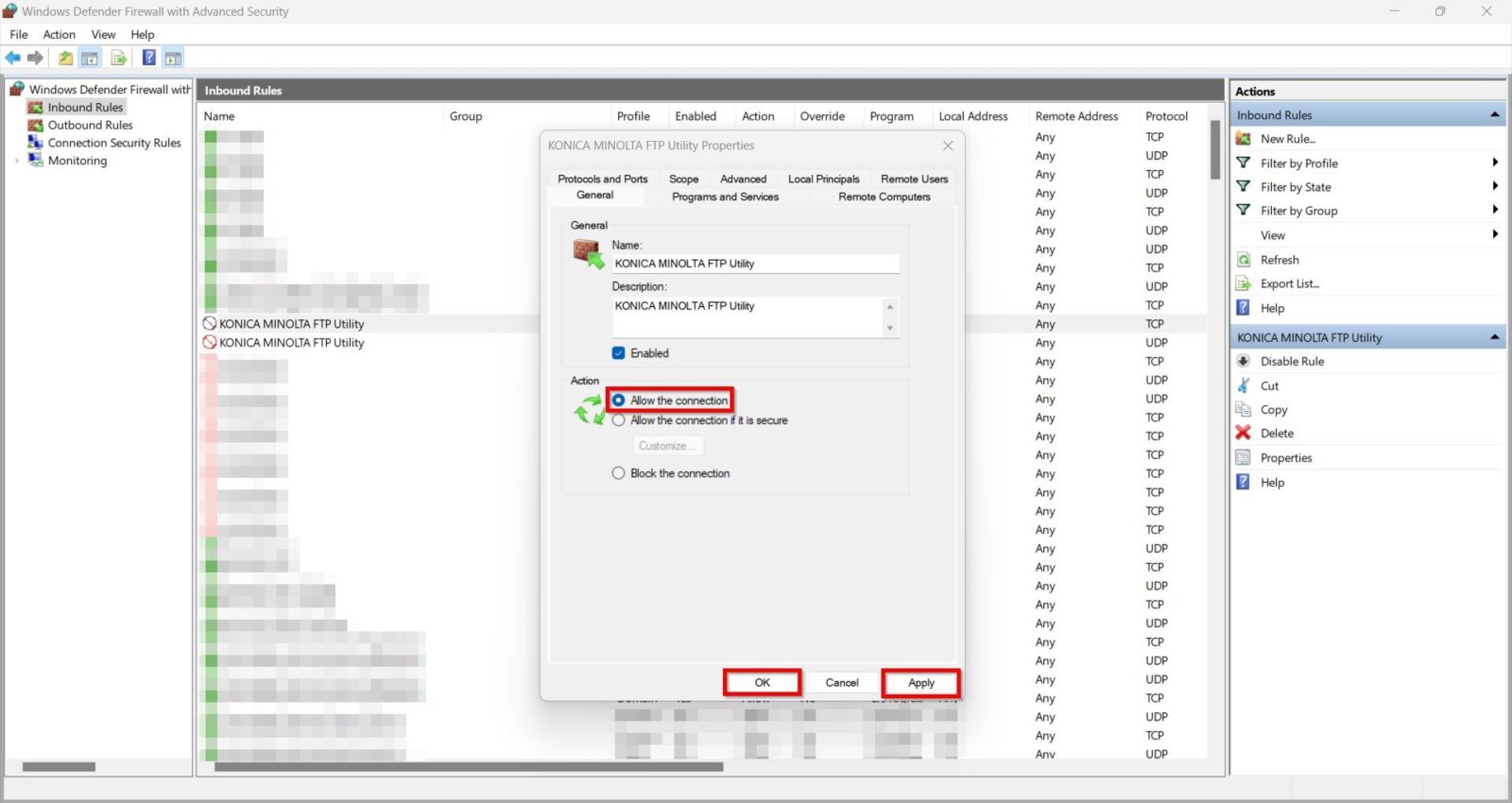The width and height of the screenshot is (1512, 803).
Task: Click OK to confirm rule properties
Action: pos(763,683)
